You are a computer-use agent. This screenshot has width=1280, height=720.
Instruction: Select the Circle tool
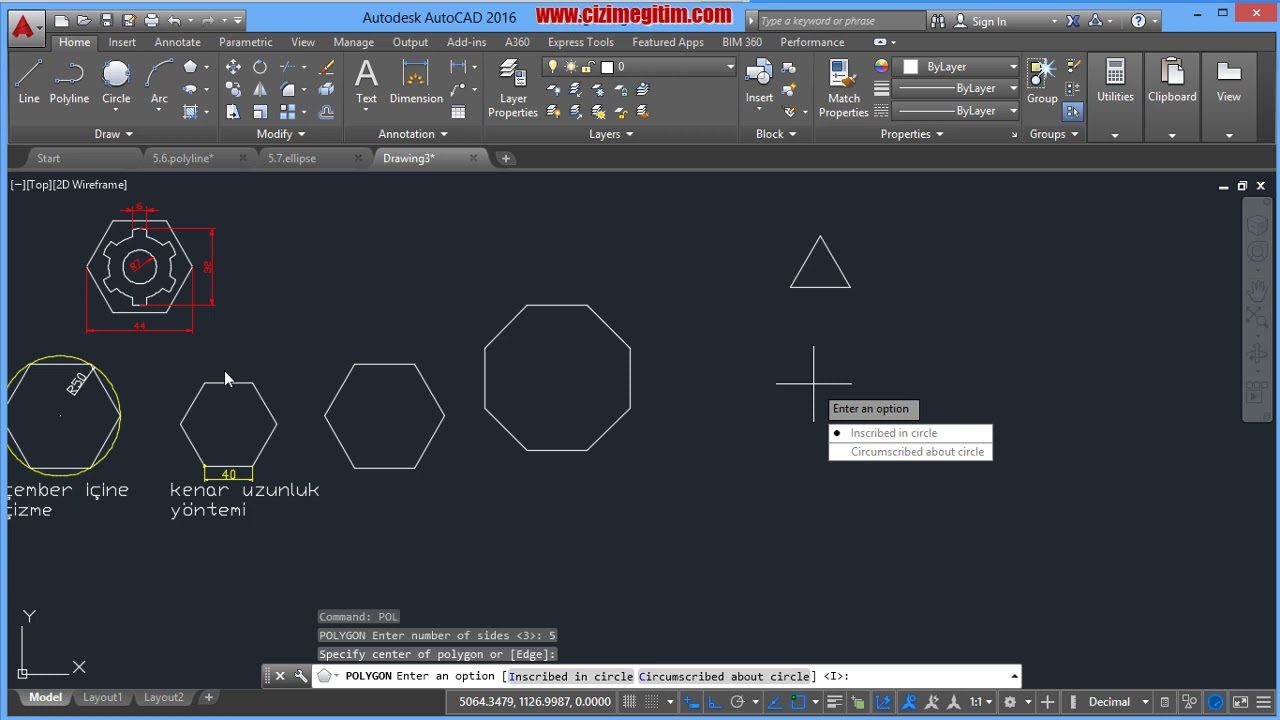point(116,81)
